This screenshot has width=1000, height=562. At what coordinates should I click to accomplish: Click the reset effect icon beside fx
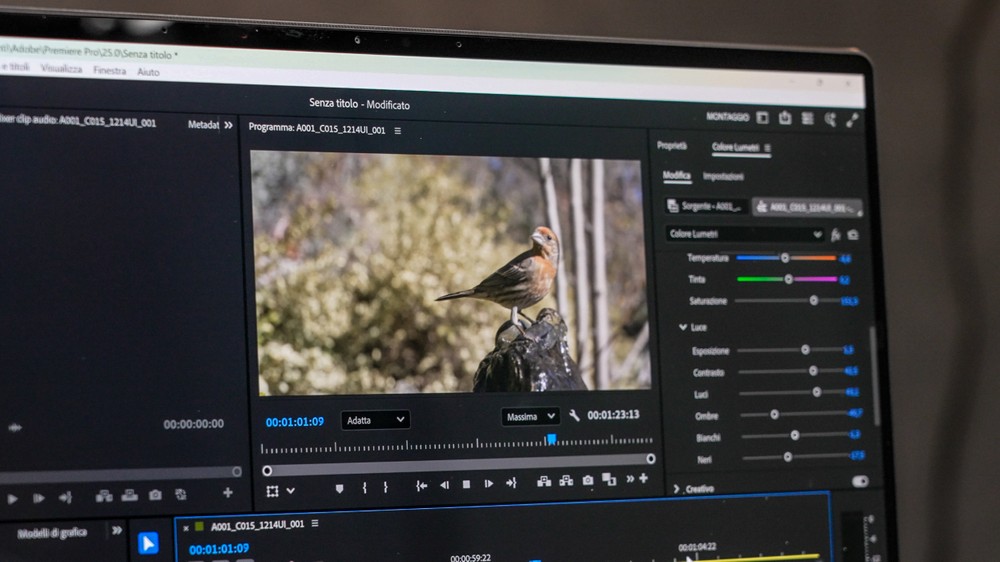click(853, 235)
